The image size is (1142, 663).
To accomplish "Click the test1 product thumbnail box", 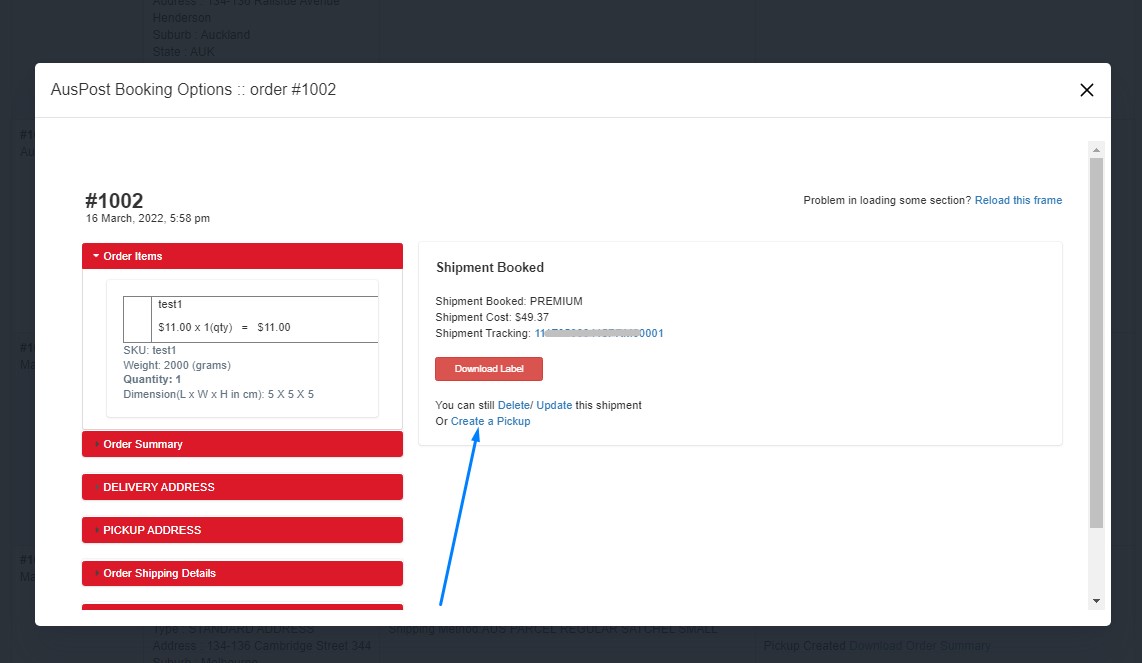I will coord(137,319).
